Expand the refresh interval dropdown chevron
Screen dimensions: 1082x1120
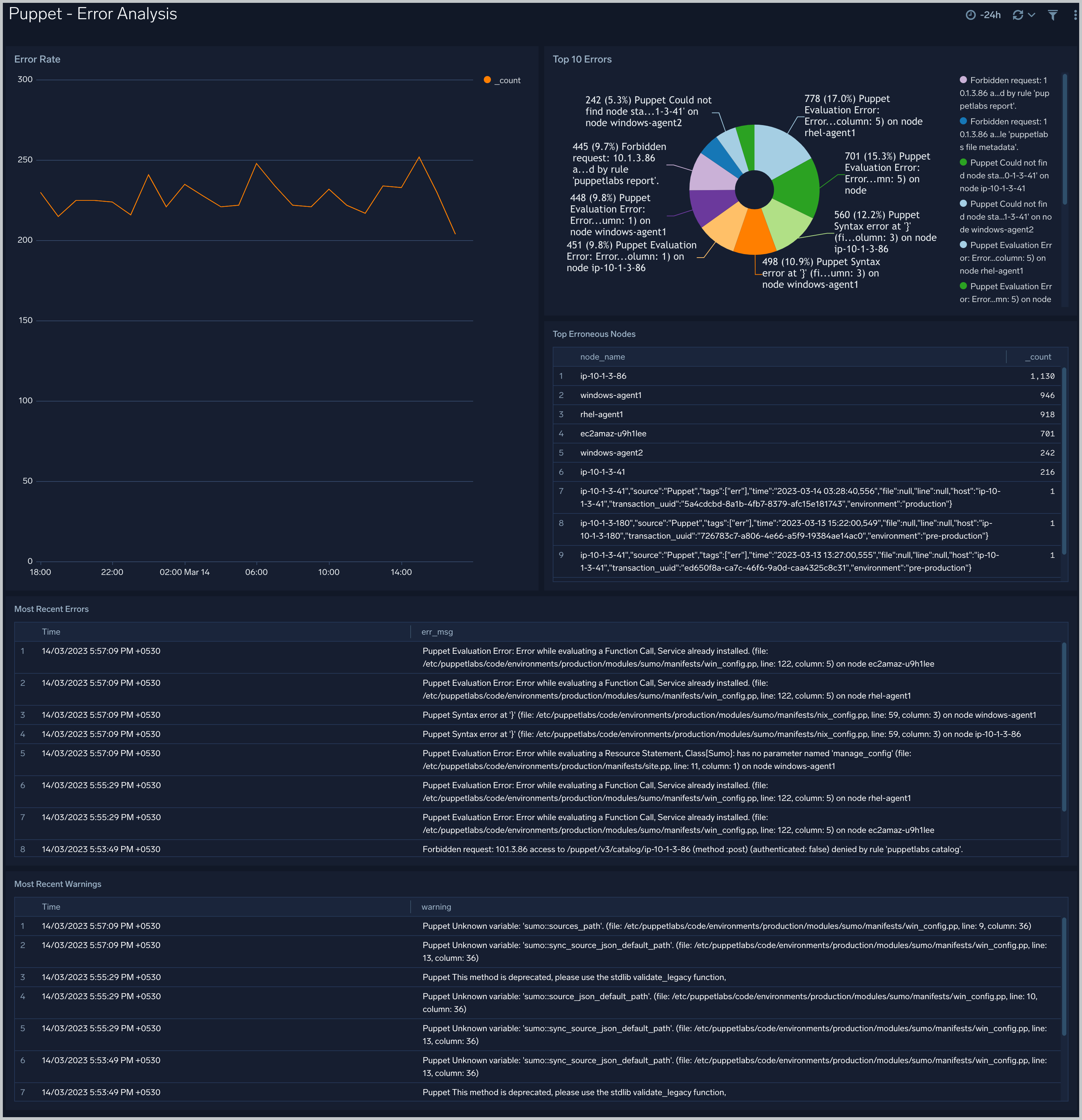pyautogui.click(x=1031, y=15)
